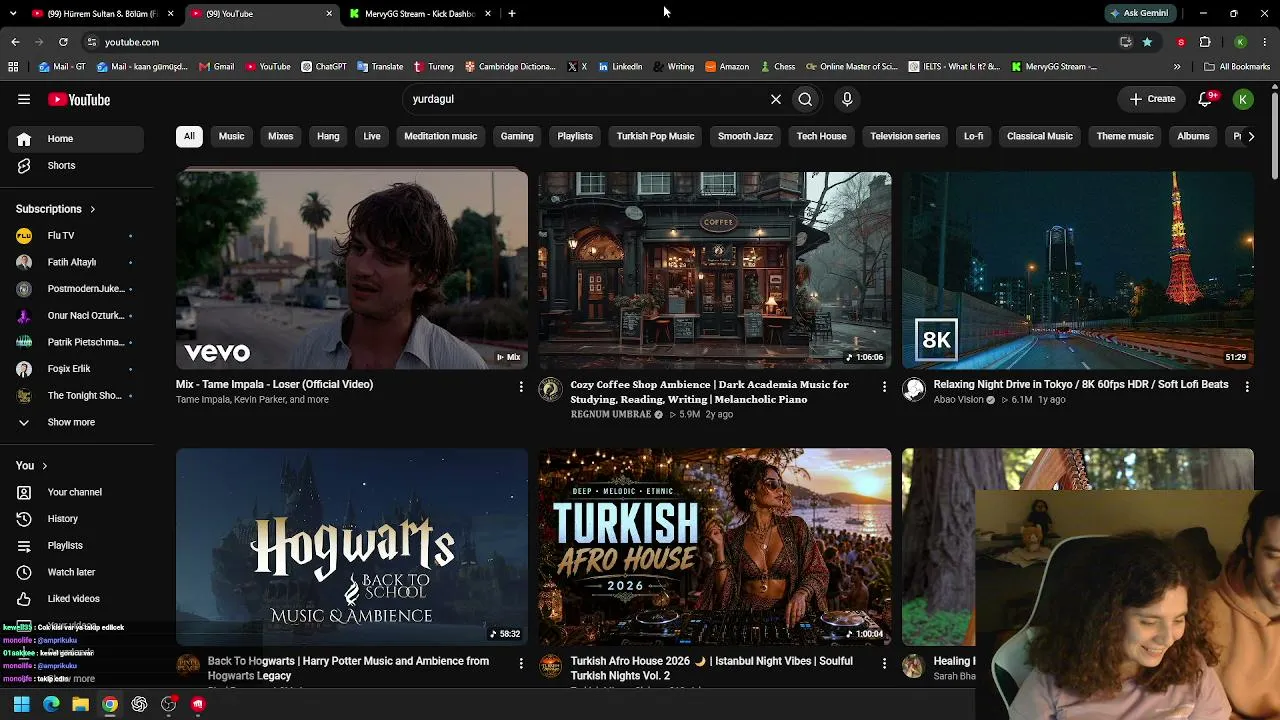Switch to the Hürrem Sultan 8. Bölüm tab
This screenshot has width=1280, height=720.
(x=103, y=14)
